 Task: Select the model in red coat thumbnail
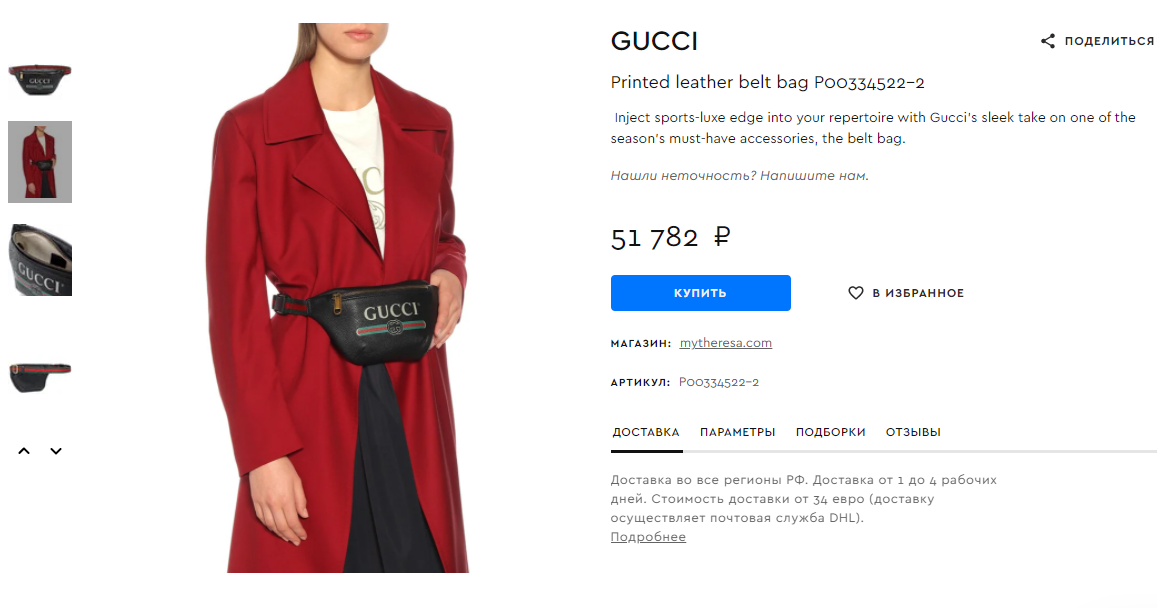pos(40,162)
